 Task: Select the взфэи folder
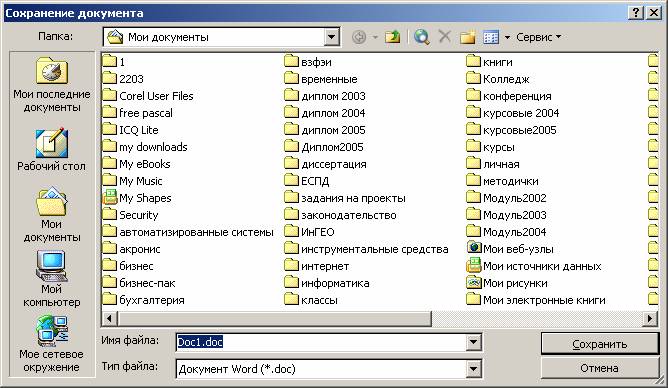coord(309,62)
